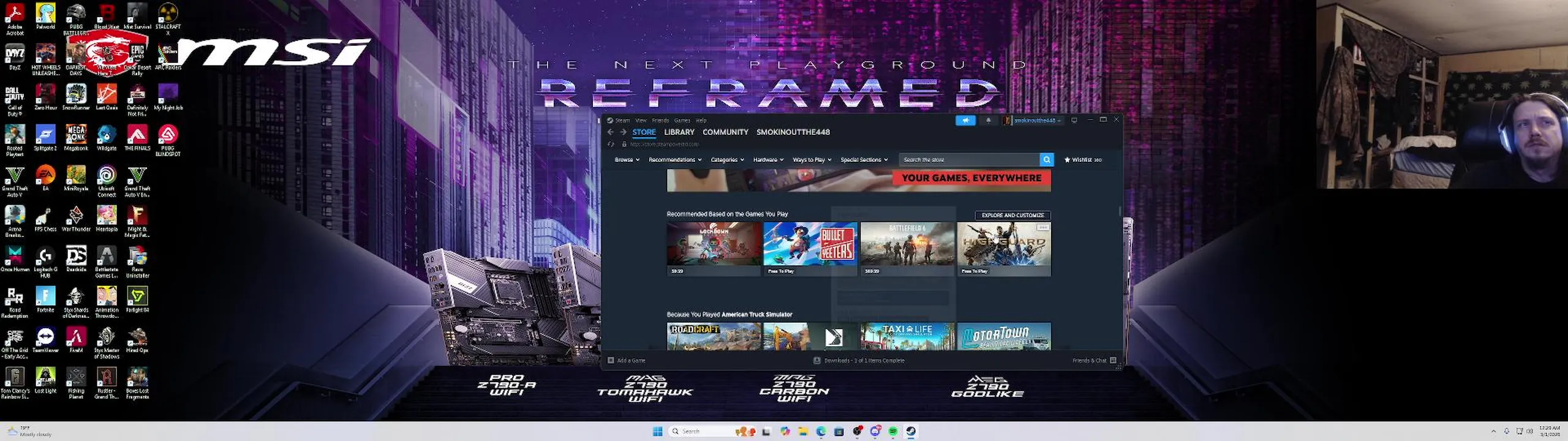The height and width of the screenshot is (441, 1568).
Task: Select the PUBG BLINDSPOT desktop icon
Action: pyautogui.click(x=168, y=141)
